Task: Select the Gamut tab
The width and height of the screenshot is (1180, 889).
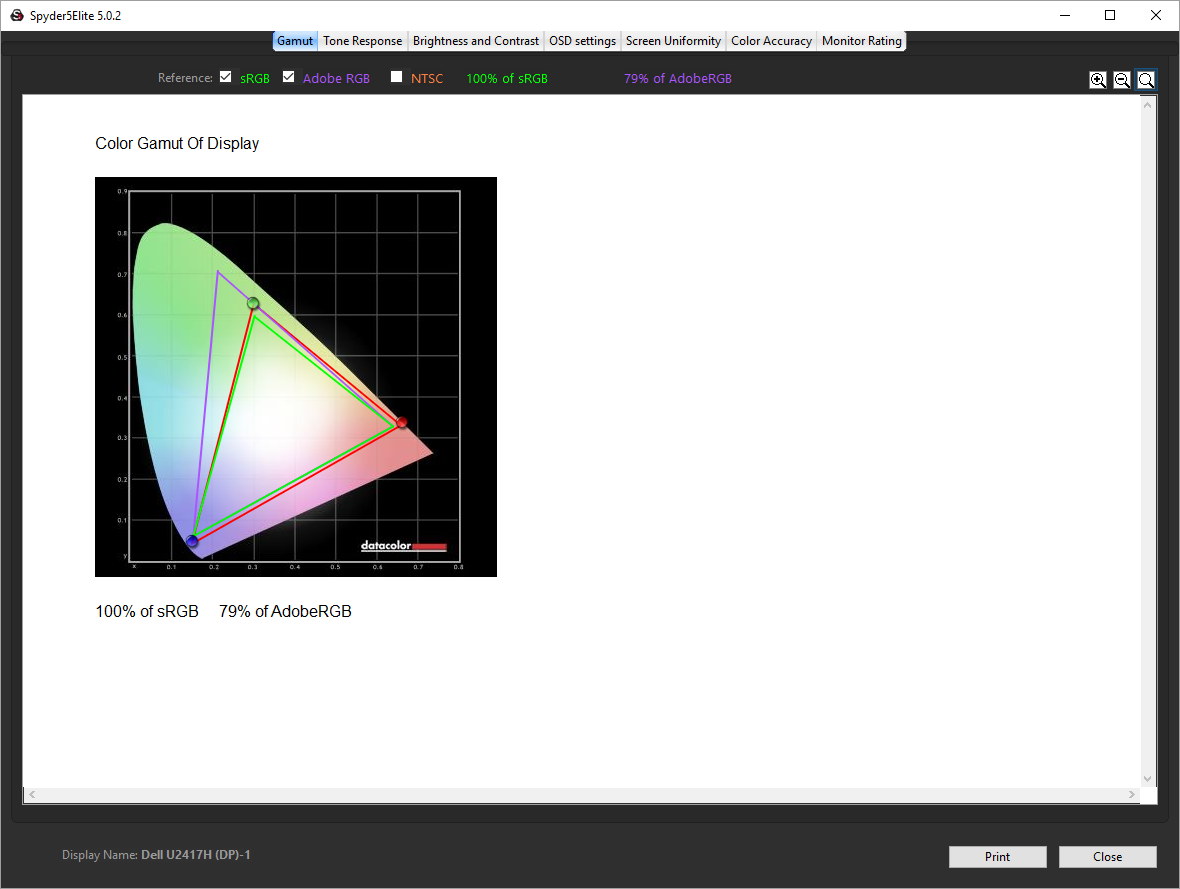Action: [x=295, y=41]
